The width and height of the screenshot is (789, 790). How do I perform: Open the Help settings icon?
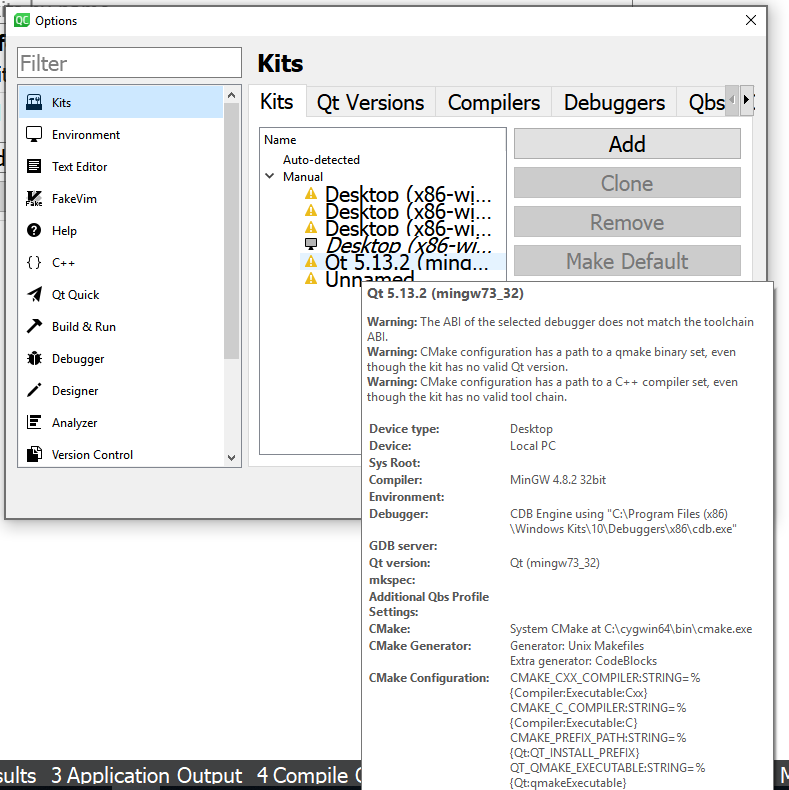pos(34,230)
